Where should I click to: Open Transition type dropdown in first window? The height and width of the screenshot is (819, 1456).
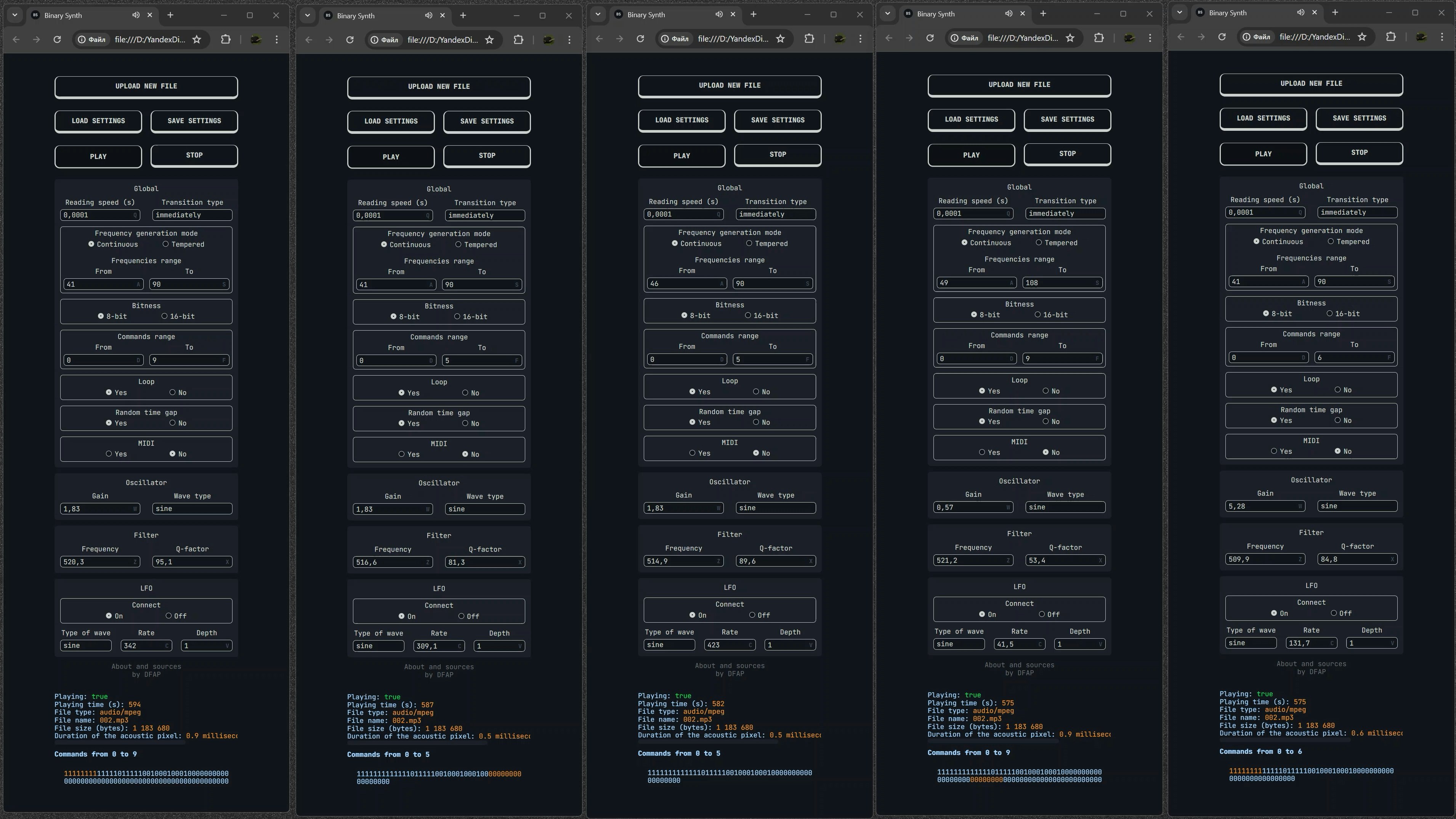pos(192,215)
